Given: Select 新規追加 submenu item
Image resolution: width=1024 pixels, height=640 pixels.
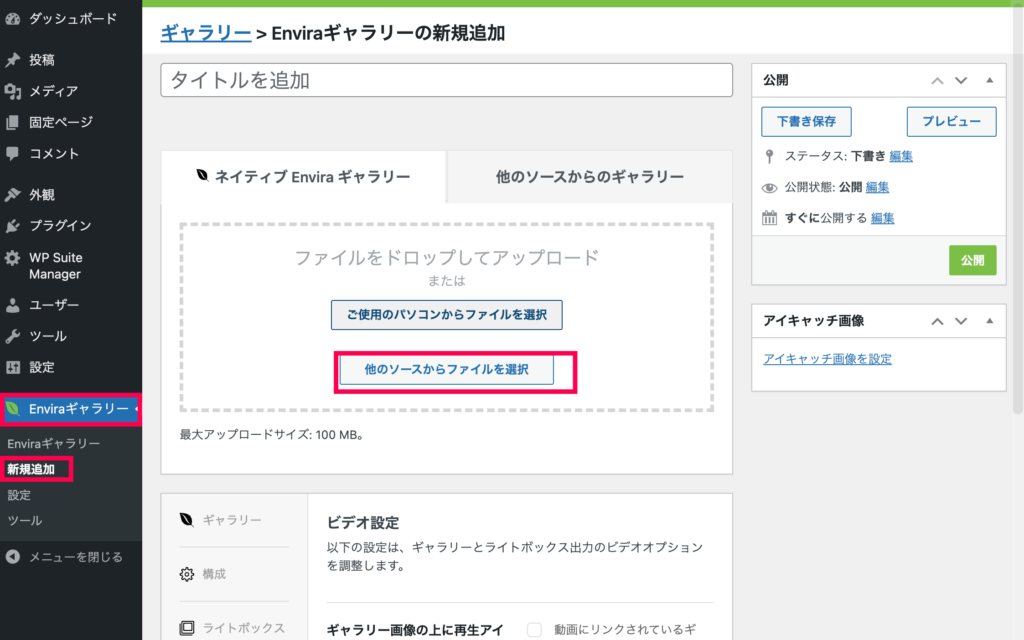Looking at the screenshot, I should pyautogui.click(x=31, y=469).
